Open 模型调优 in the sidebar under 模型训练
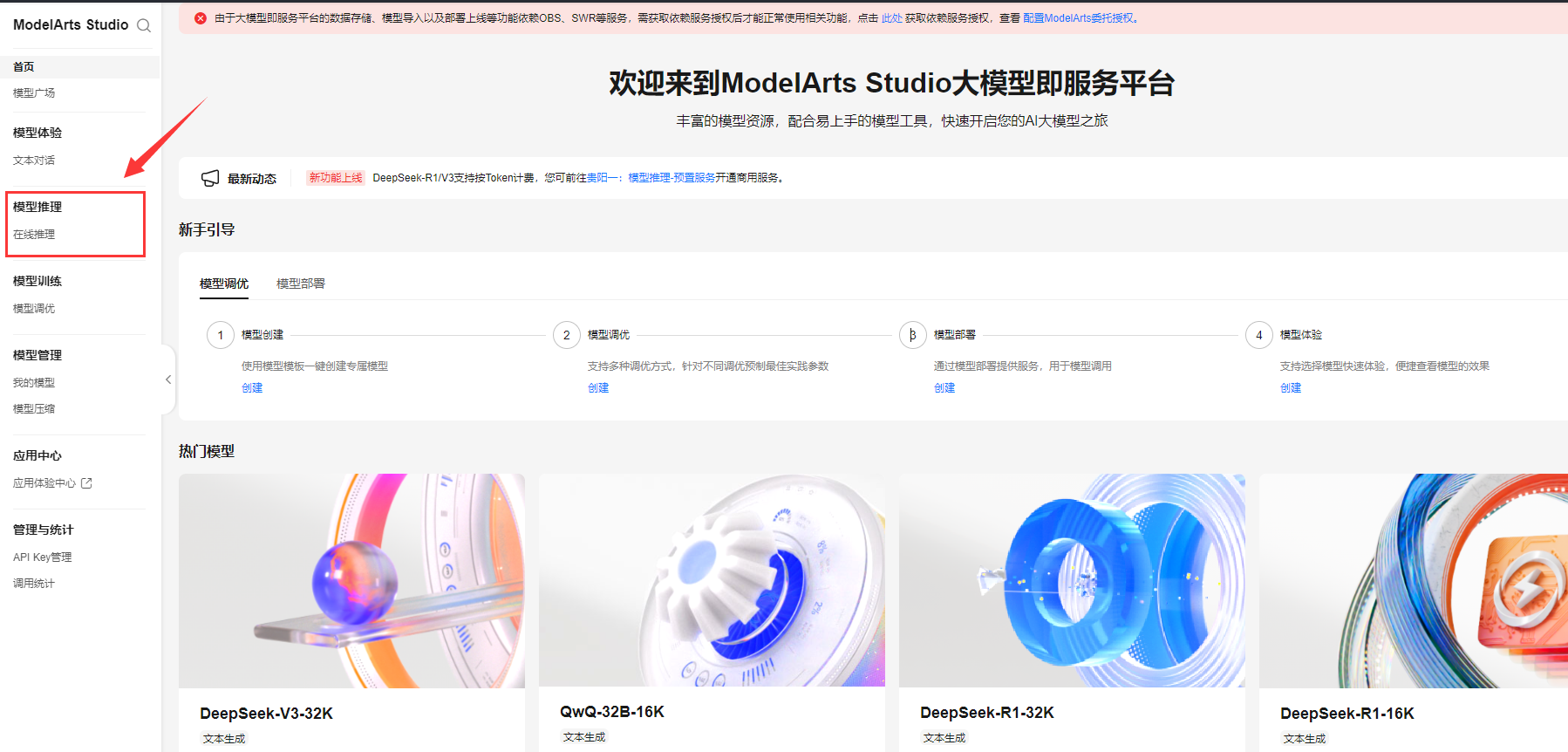Screen dimensions: 1568x752 point(34,309)
